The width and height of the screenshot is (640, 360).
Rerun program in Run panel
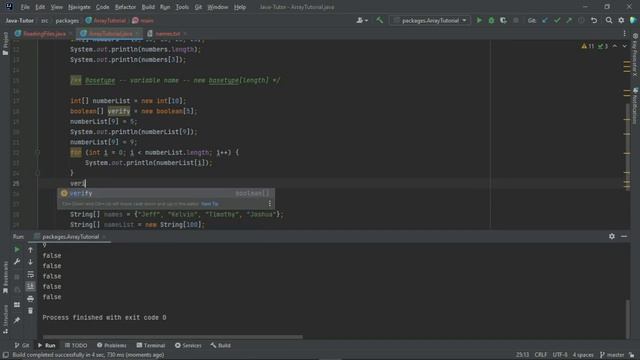17,249
